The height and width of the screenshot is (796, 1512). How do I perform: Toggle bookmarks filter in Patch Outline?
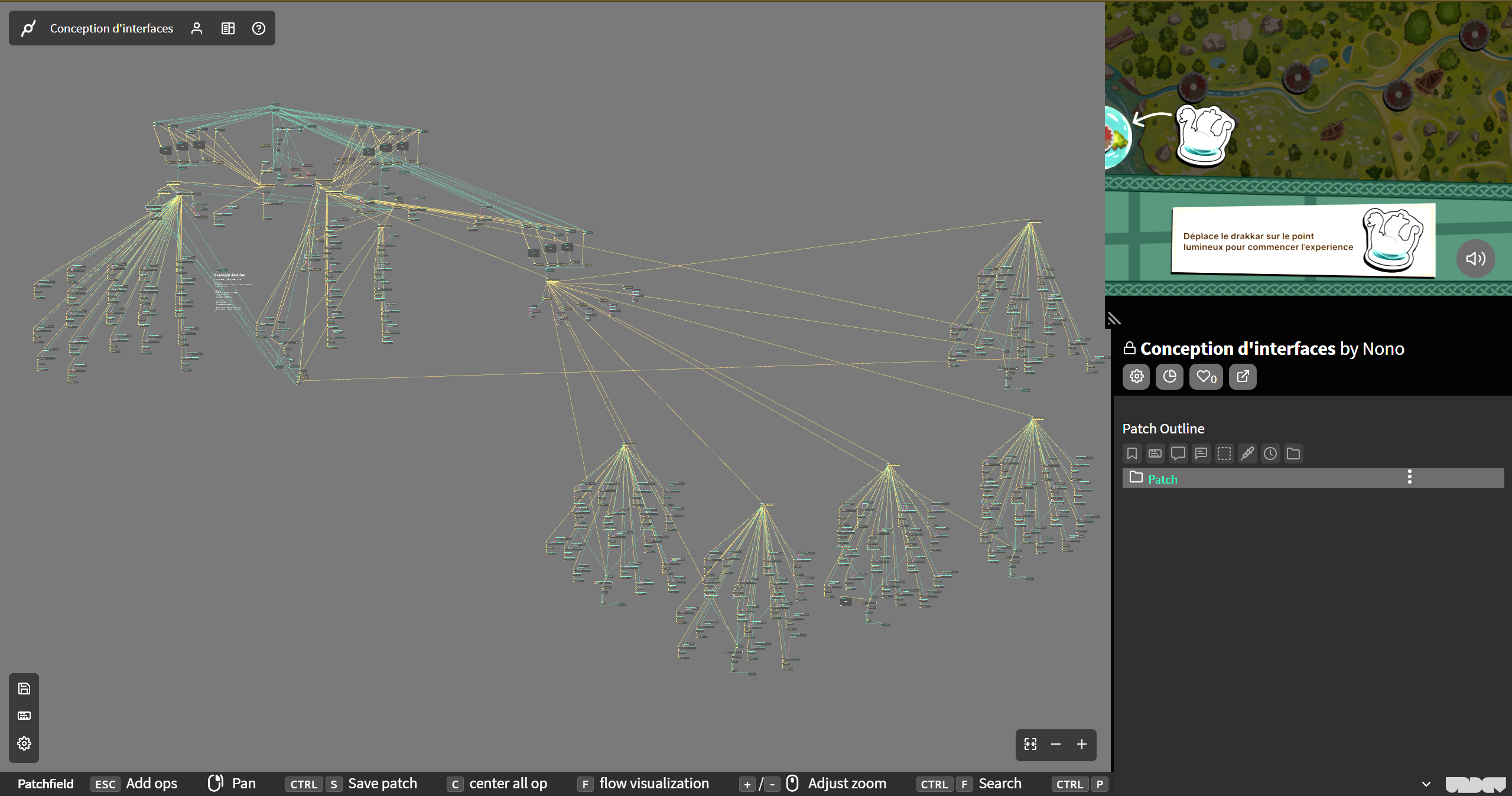1132,454
